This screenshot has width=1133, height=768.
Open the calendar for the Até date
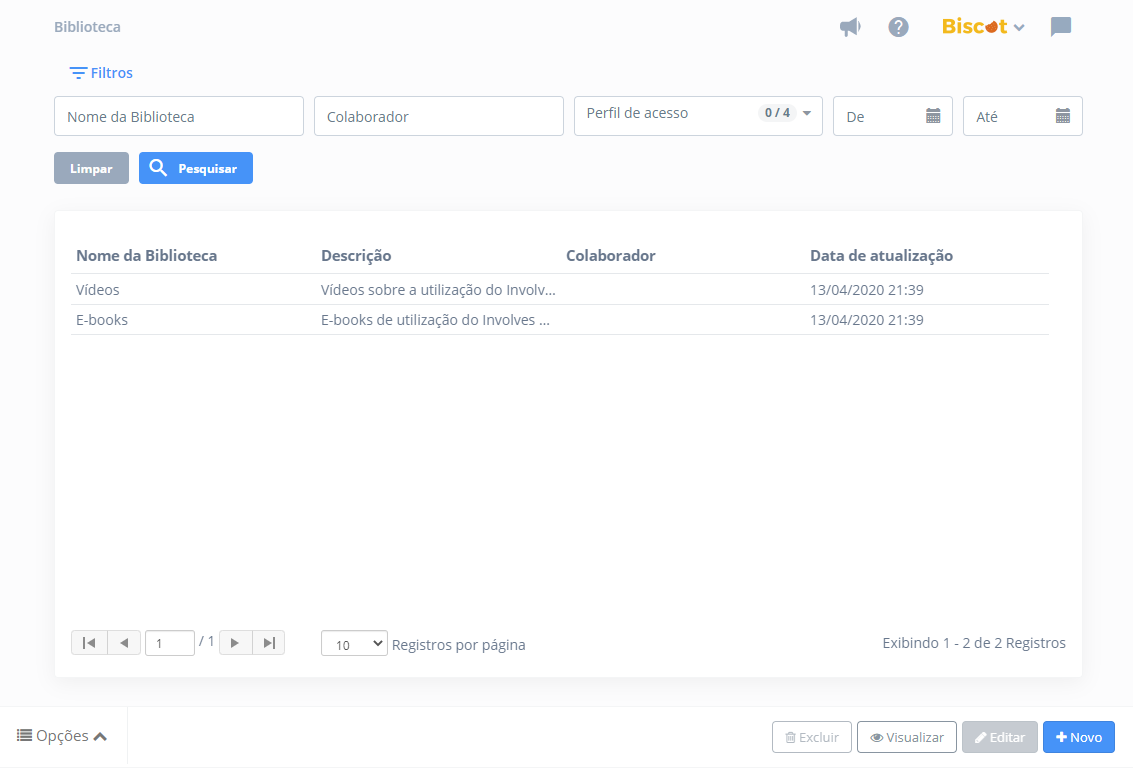point(1062,116)
